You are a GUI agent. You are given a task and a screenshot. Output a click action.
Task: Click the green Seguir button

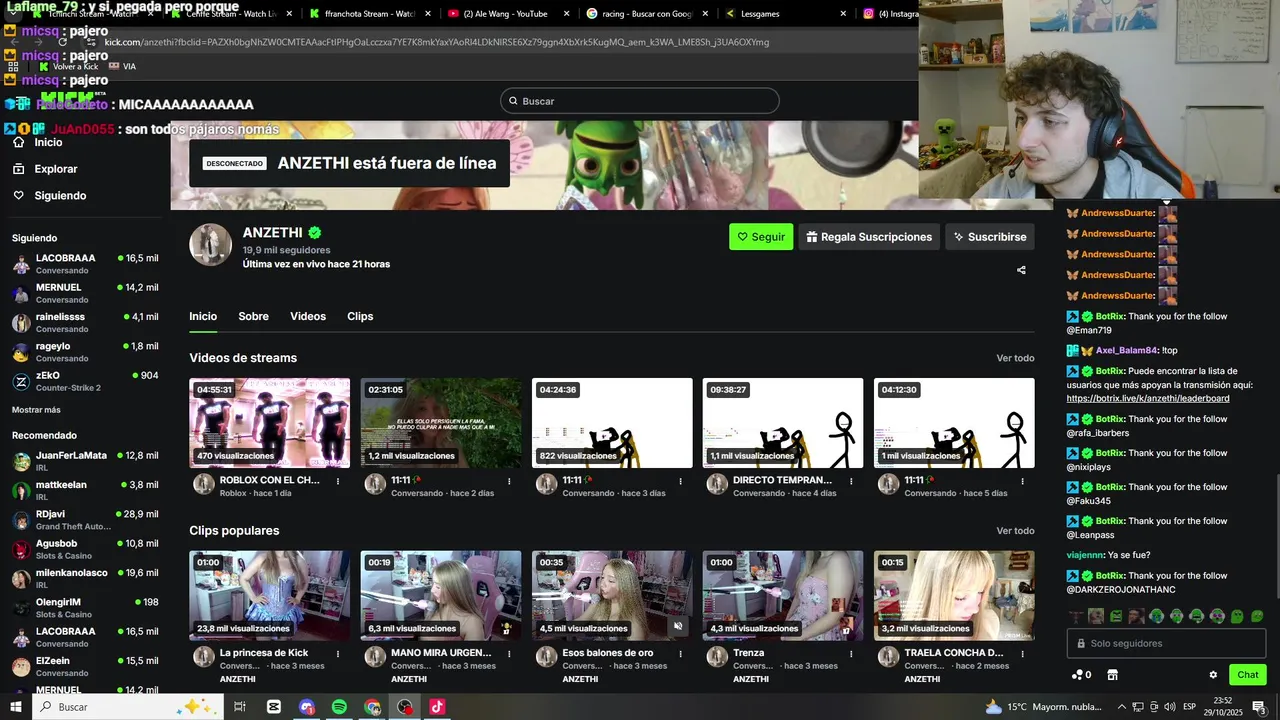point(761,237)
